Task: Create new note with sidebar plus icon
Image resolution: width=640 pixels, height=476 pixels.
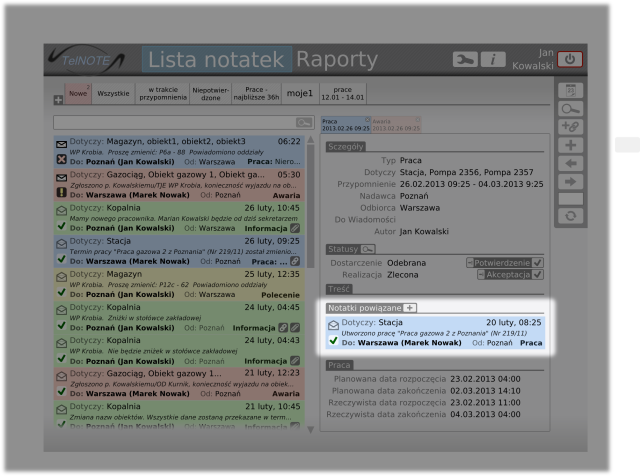Action: tap(571, 145)
